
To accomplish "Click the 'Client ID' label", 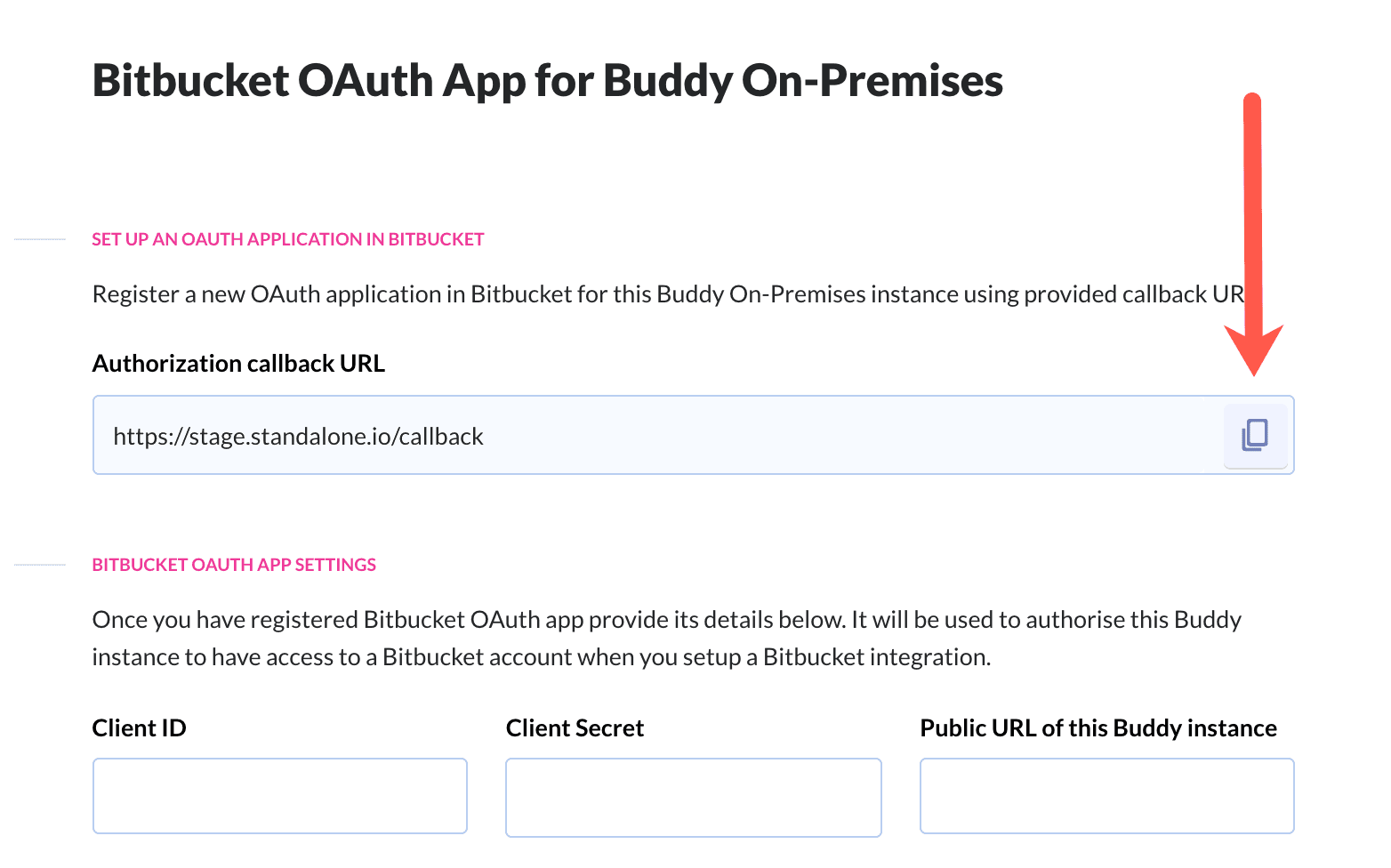I will click(139, 728).
